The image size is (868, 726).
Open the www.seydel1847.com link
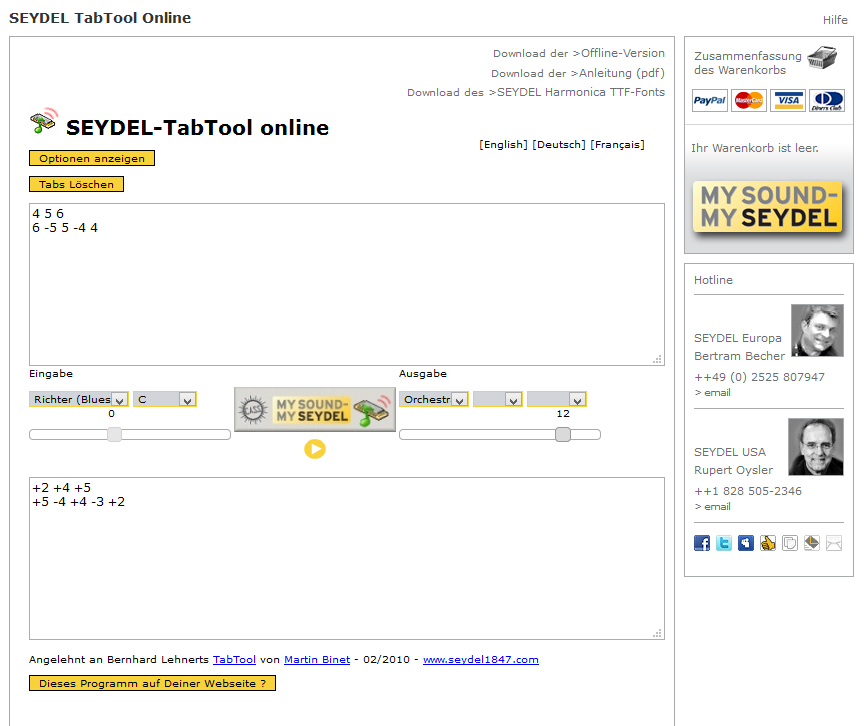(480, 660)
